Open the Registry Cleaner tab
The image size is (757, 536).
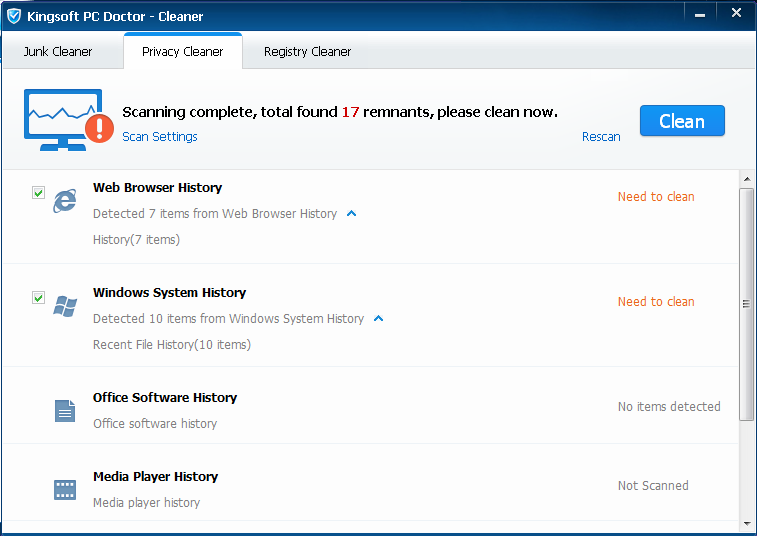(307, 51)
